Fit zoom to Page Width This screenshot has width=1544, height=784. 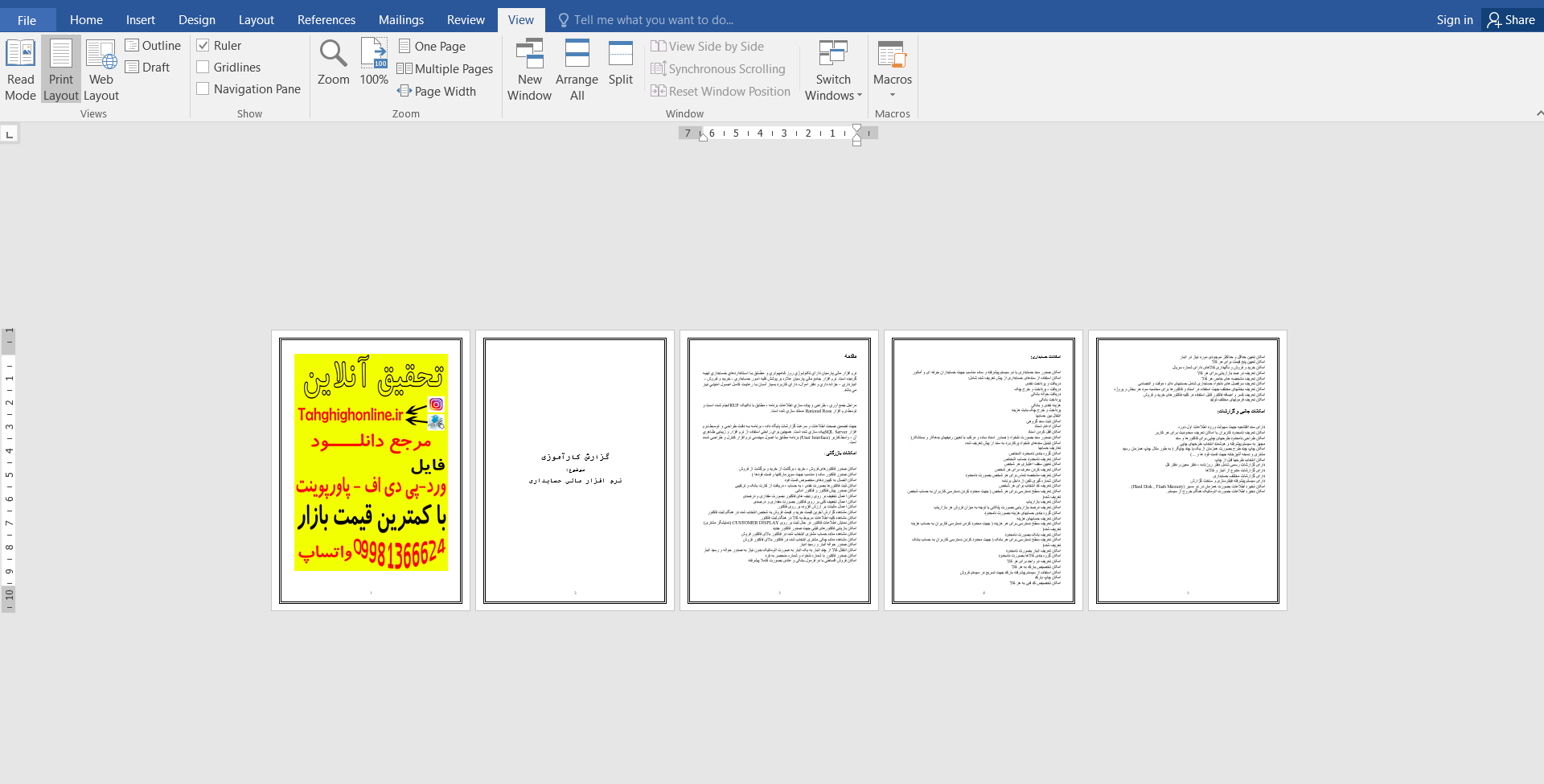click(437, 92)
